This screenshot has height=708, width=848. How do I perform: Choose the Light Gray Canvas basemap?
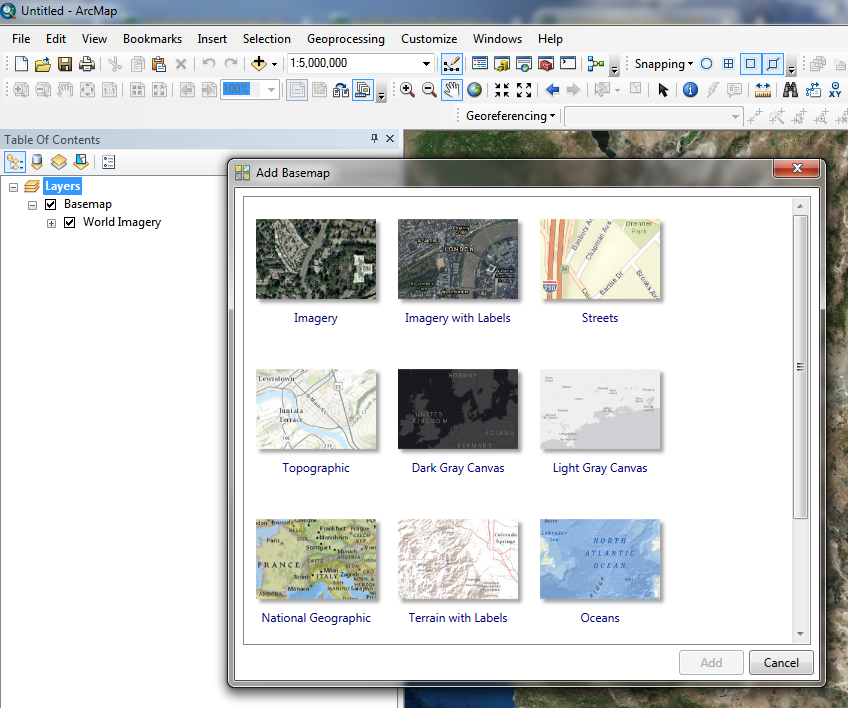pos(600,409)
